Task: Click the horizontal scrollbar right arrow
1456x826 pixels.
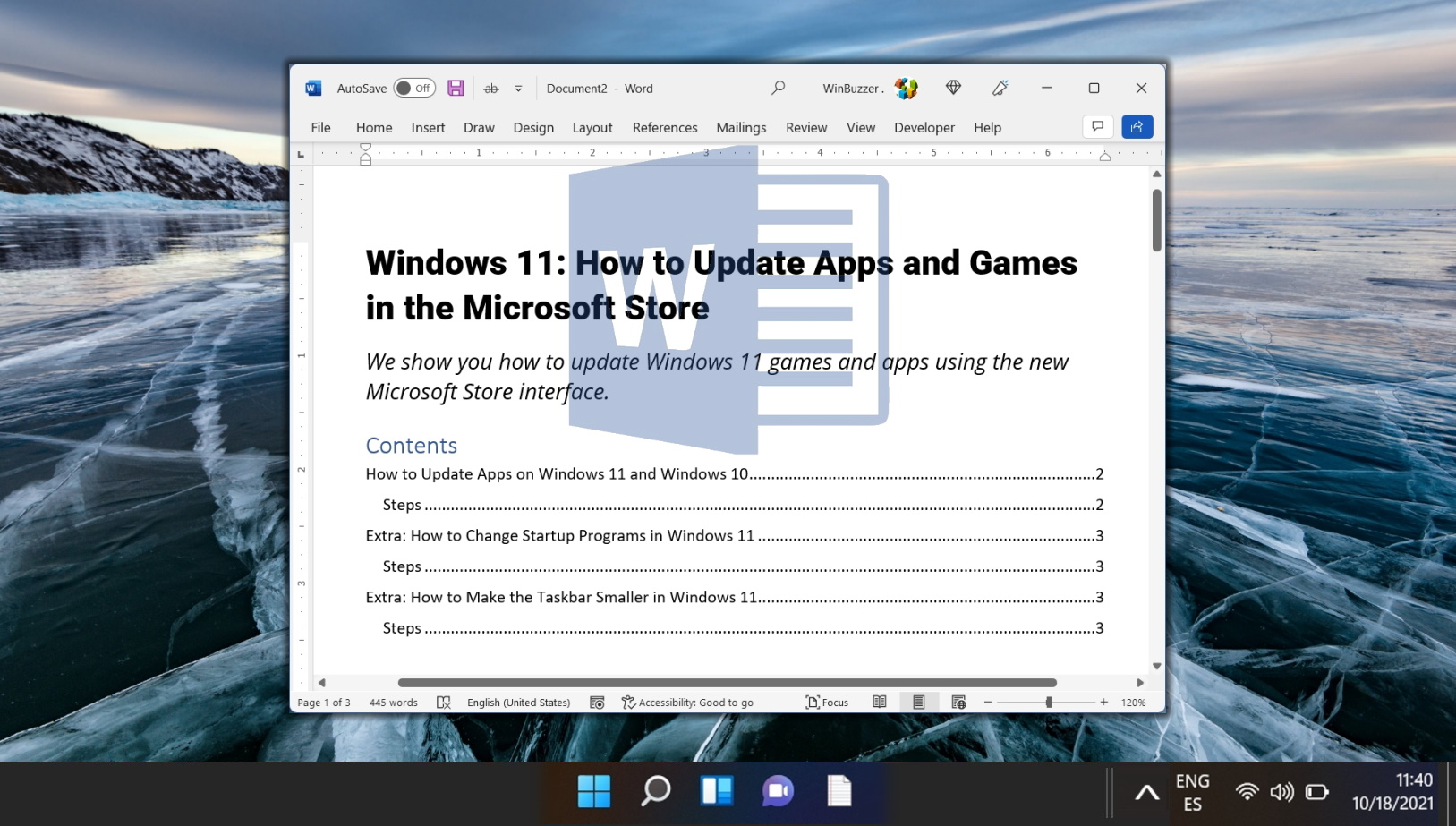Action: tap(1140, 683)
